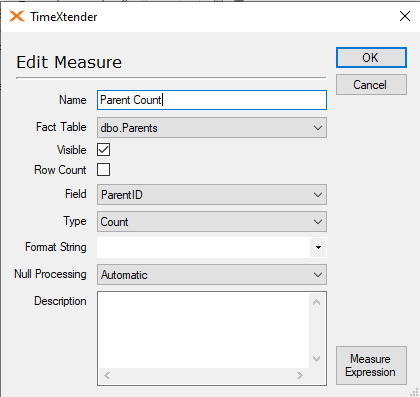The width and height of the screenshot is (420, 397).
Task: Click the dialog resize grip corner
Action: (413, 392)
